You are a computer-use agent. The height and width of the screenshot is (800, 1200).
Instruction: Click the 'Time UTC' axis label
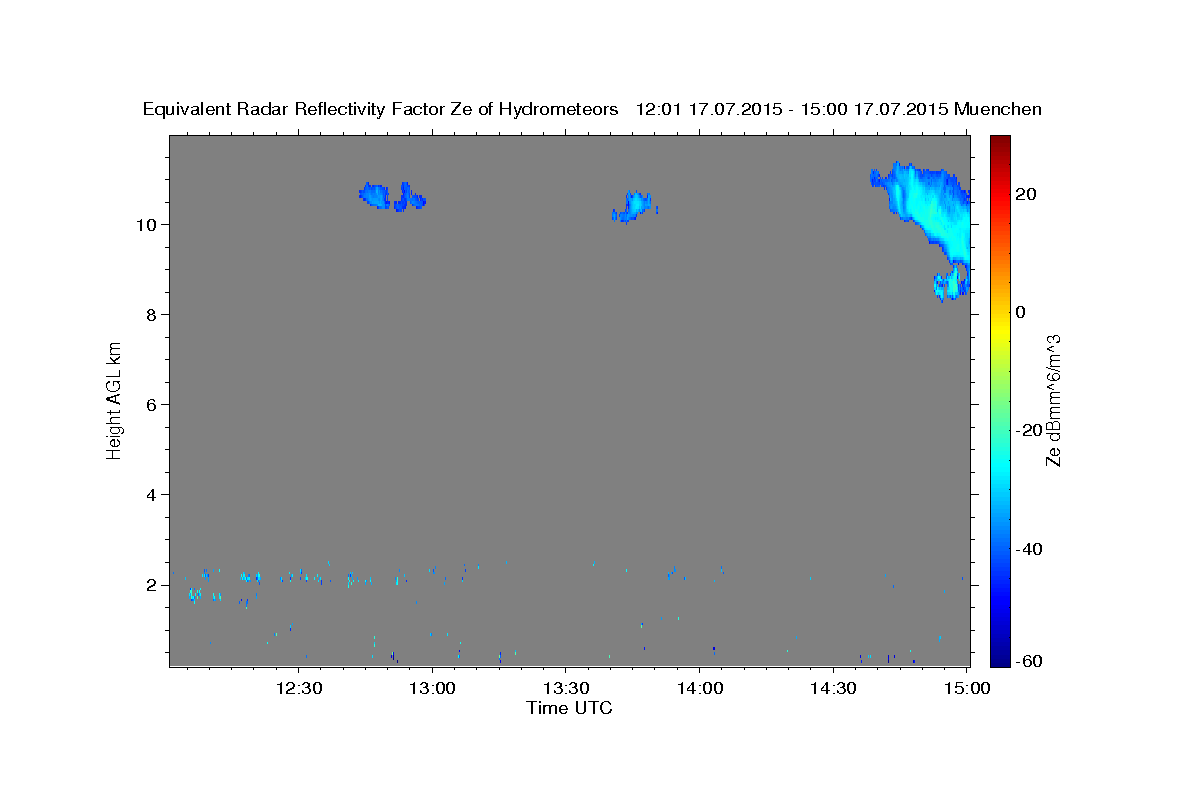[x=569, y=708]
